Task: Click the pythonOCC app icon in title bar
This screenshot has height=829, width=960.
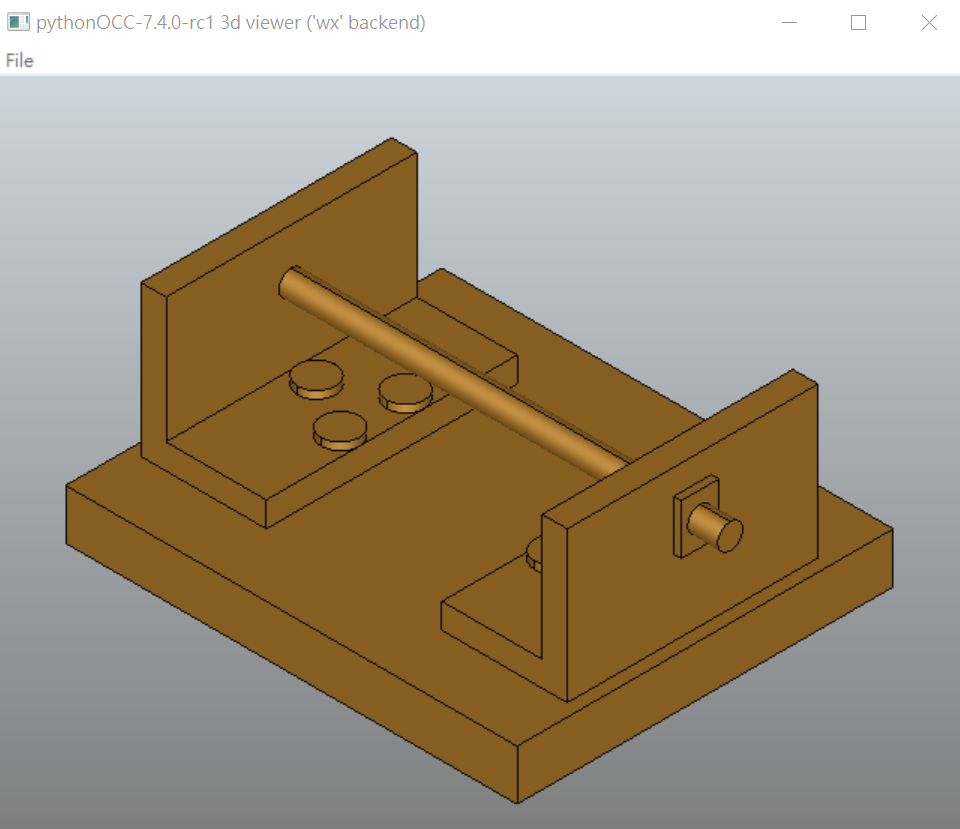Action: [x=18, y=23]
